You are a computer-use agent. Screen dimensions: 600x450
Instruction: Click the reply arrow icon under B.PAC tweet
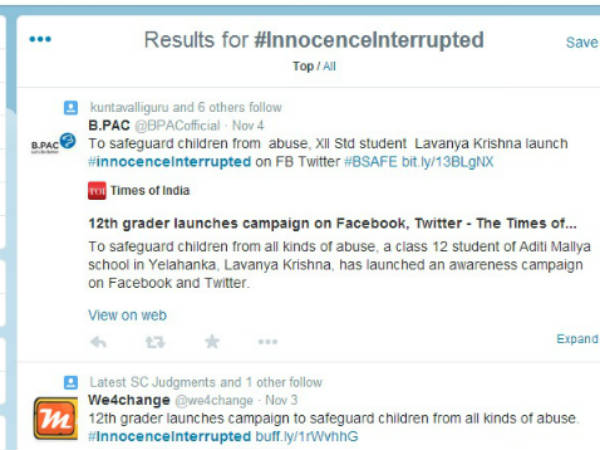pyautogui.click(x=98, y=341)
